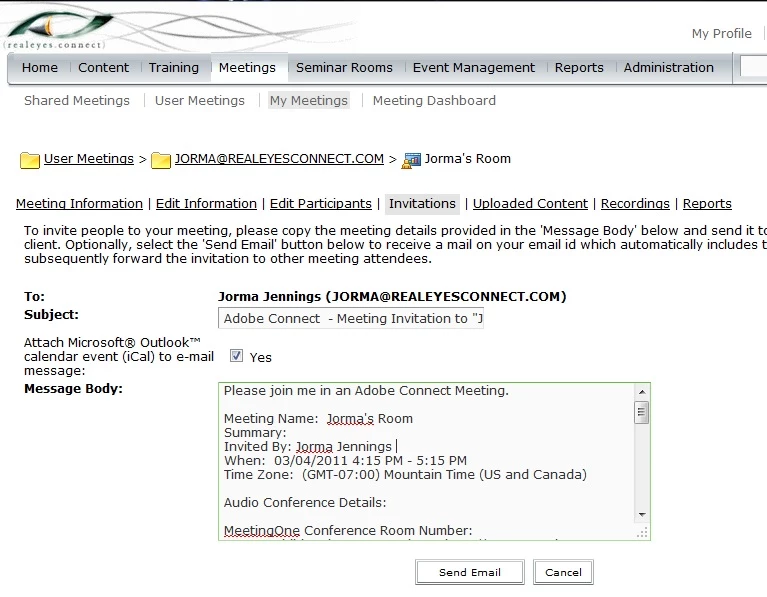This screenshot has height=597, width=767.
Task: Open the Home tab
Action: 40,68
